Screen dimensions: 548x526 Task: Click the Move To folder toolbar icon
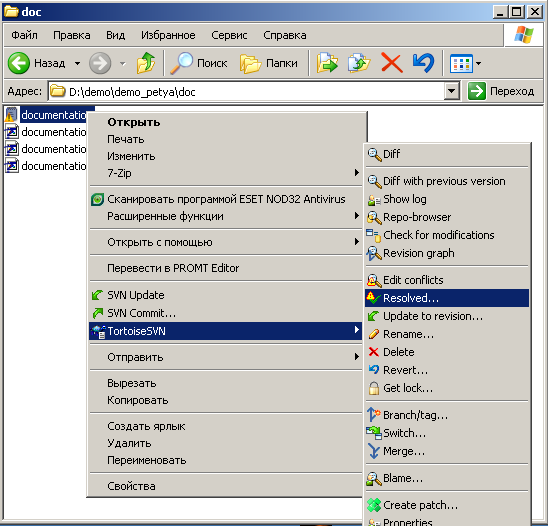[x=327, y=63]
